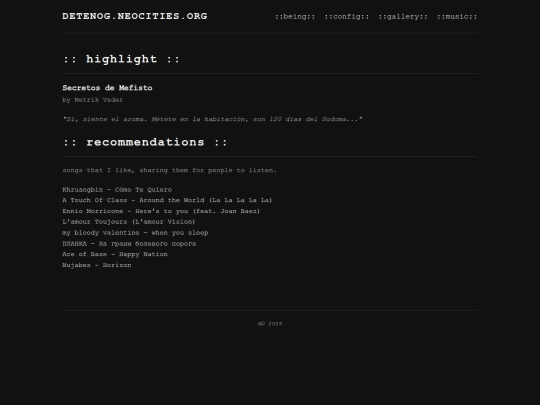Open my bloody valentine - when you sleep
The height and width of the screenshot is (405, 540).
(135, 233)
